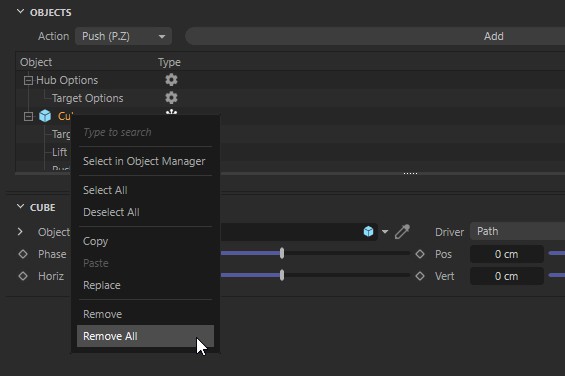Screen dimensions: 565x376
Task: Choose Remove from context menu
Action: (x=145, y=314)
